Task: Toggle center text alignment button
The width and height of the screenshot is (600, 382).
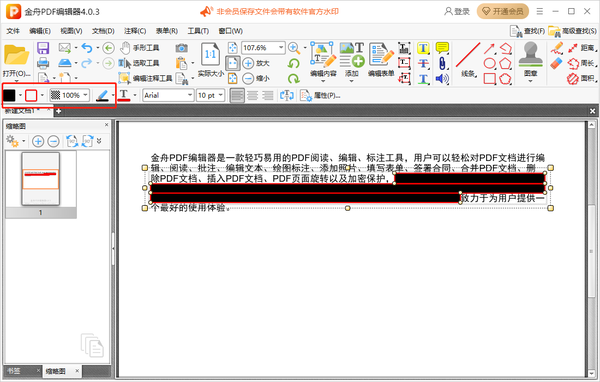Action: point(252,95)
